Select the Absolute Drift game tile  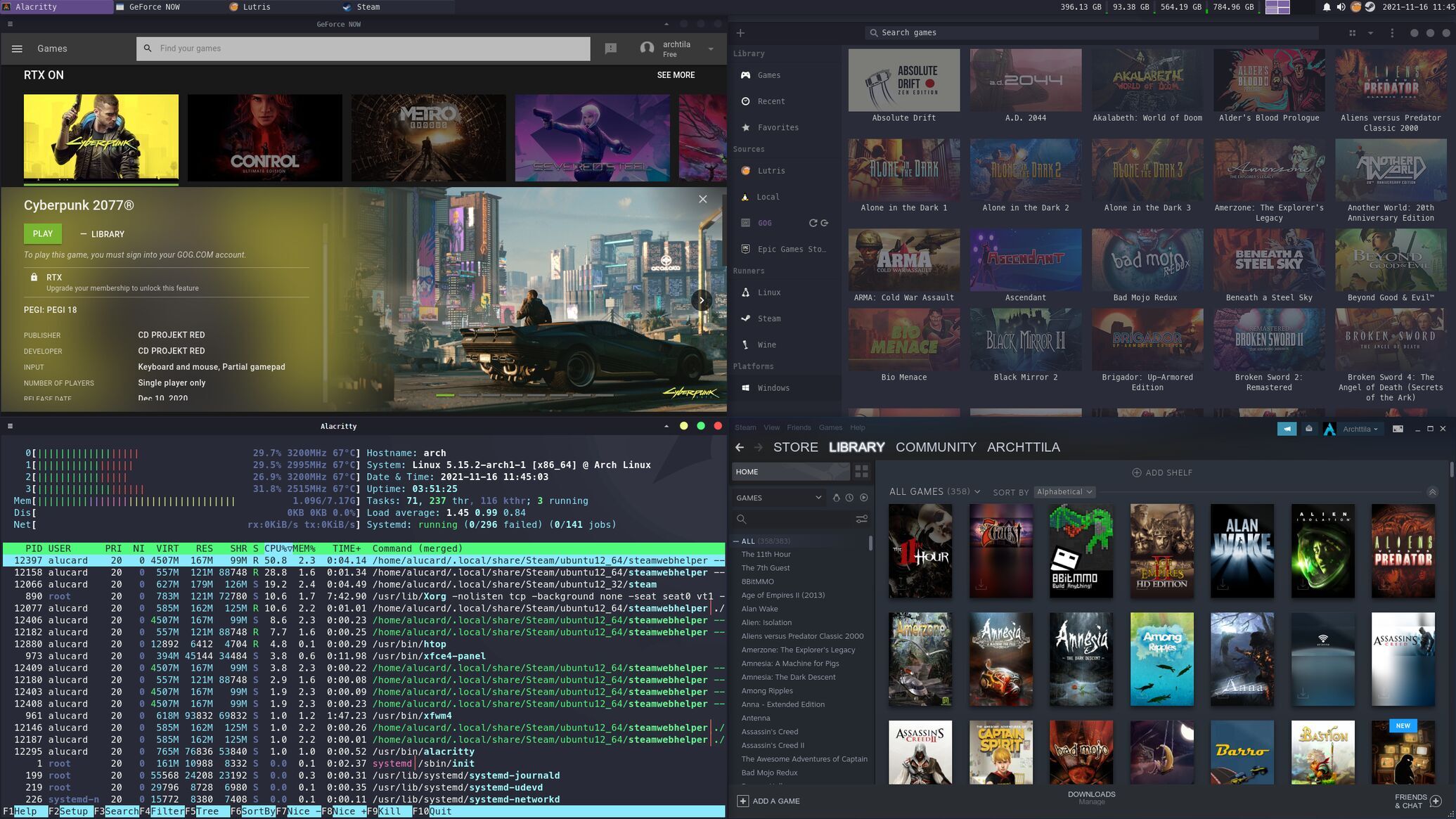point(904,86)
